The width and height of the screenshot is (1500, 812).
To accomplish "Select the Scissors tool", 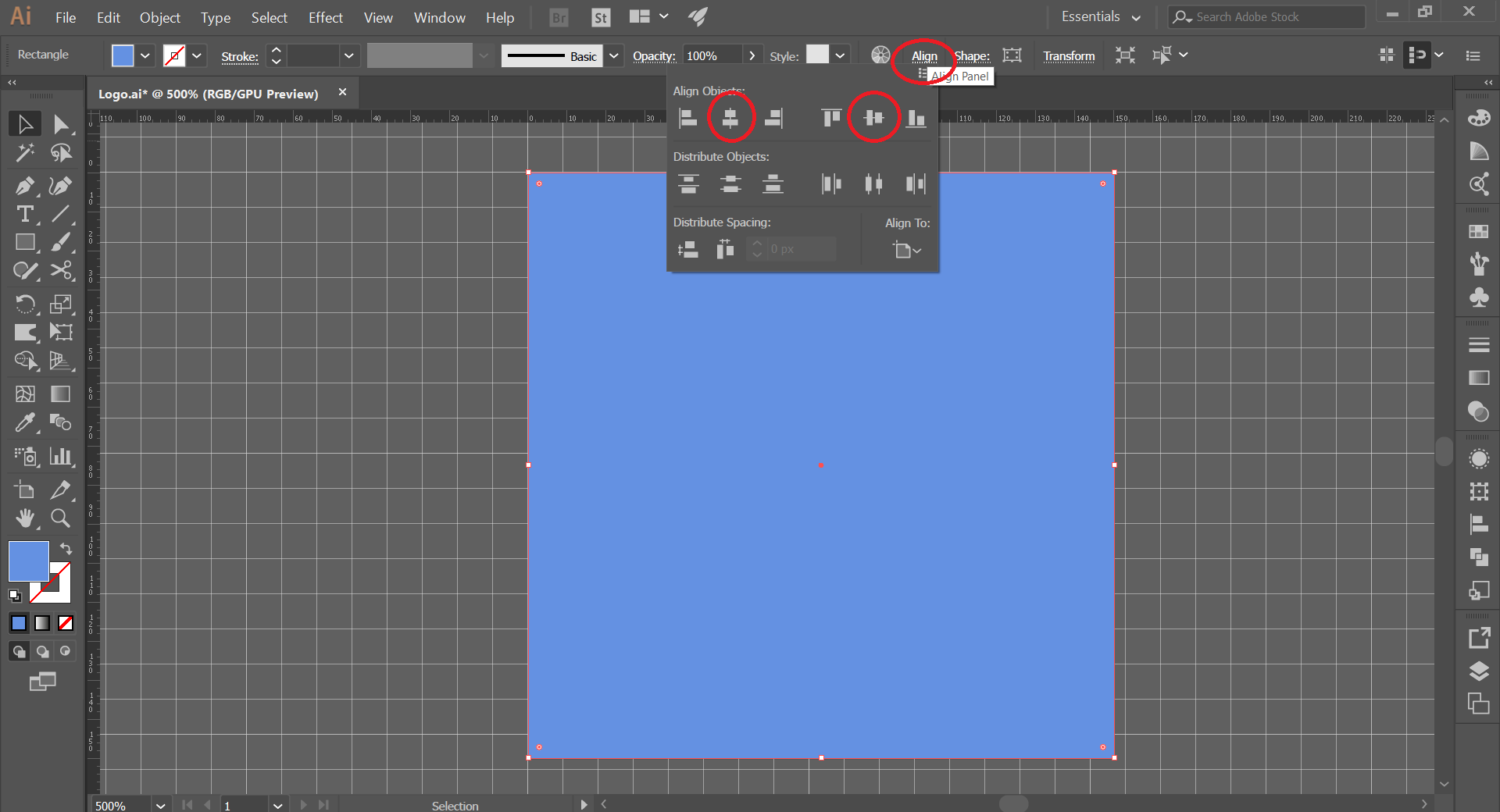I will click(60, 271).
